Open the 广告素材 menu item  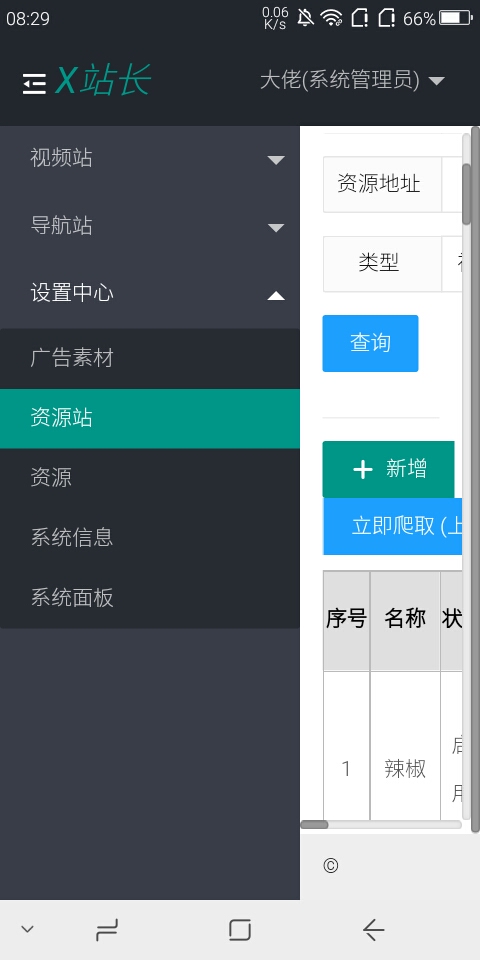pyautogui.click(x=150, y=359)
